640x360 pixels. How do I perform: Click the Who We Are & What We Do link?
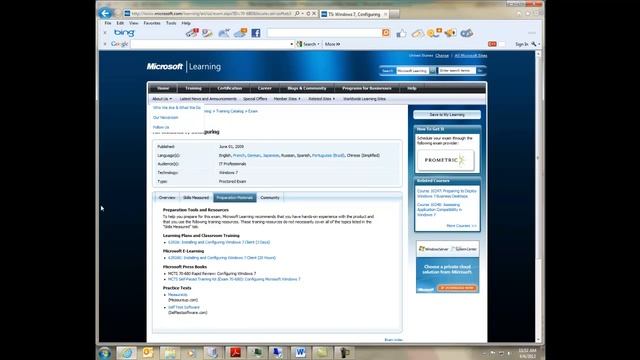pos(177,108)
